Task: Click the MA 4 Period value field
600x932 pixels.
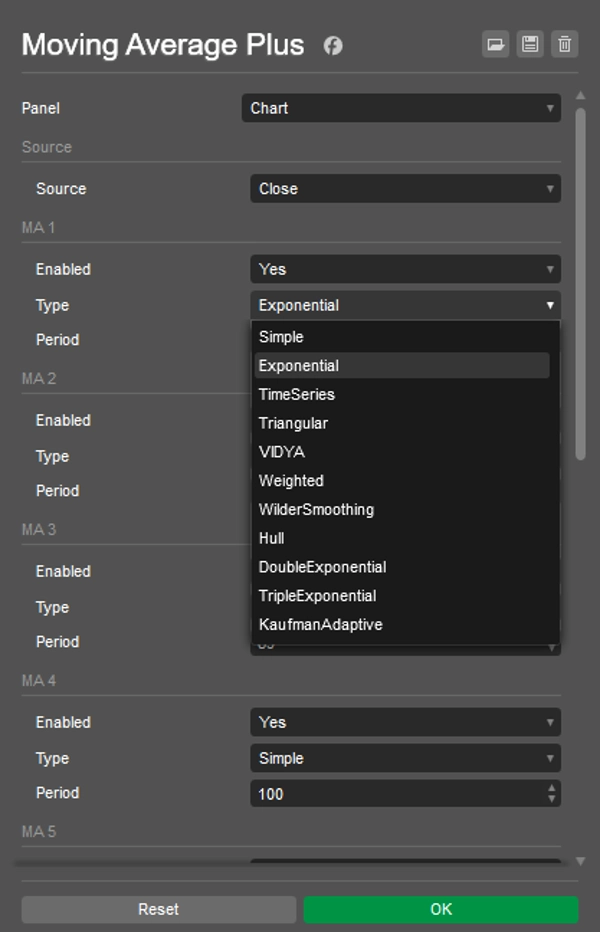Action: (395, 793)
